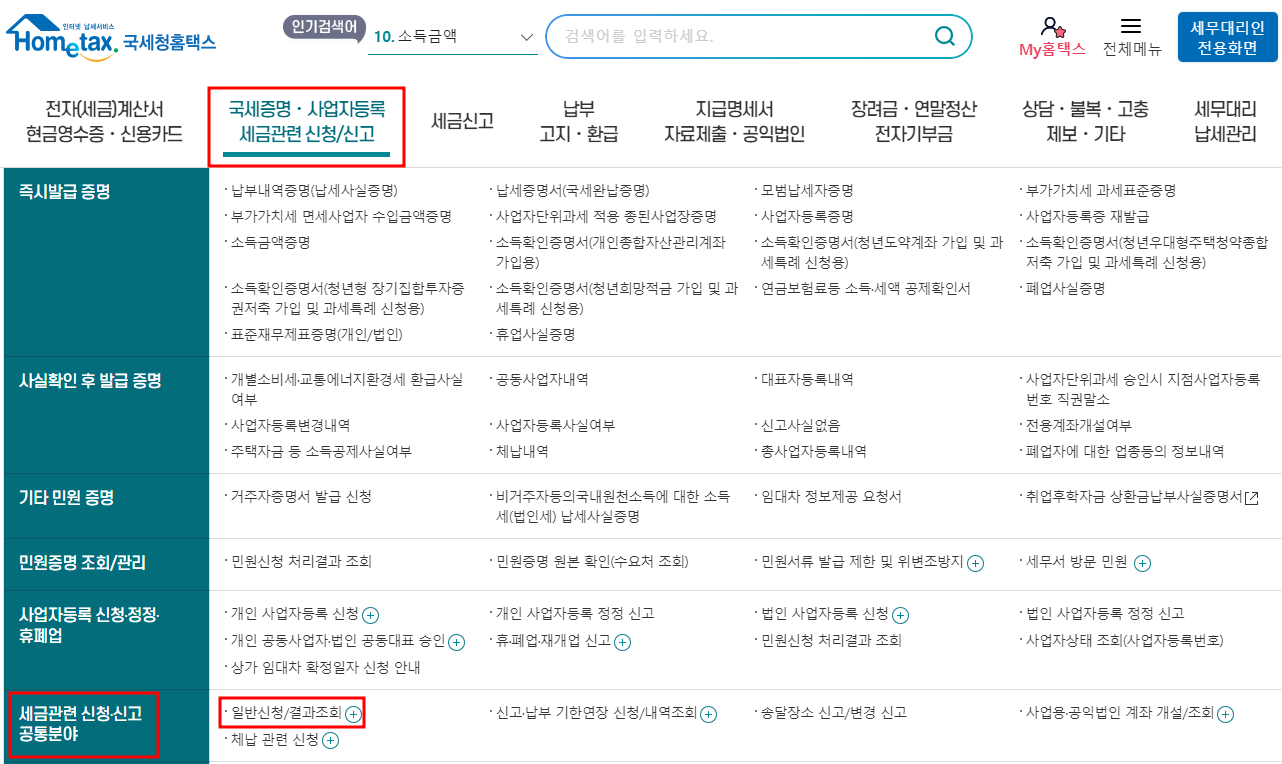Open 송달장소 신고/변경 신고 link
This screenshot has height=764, width=1282.
point(834,714)
